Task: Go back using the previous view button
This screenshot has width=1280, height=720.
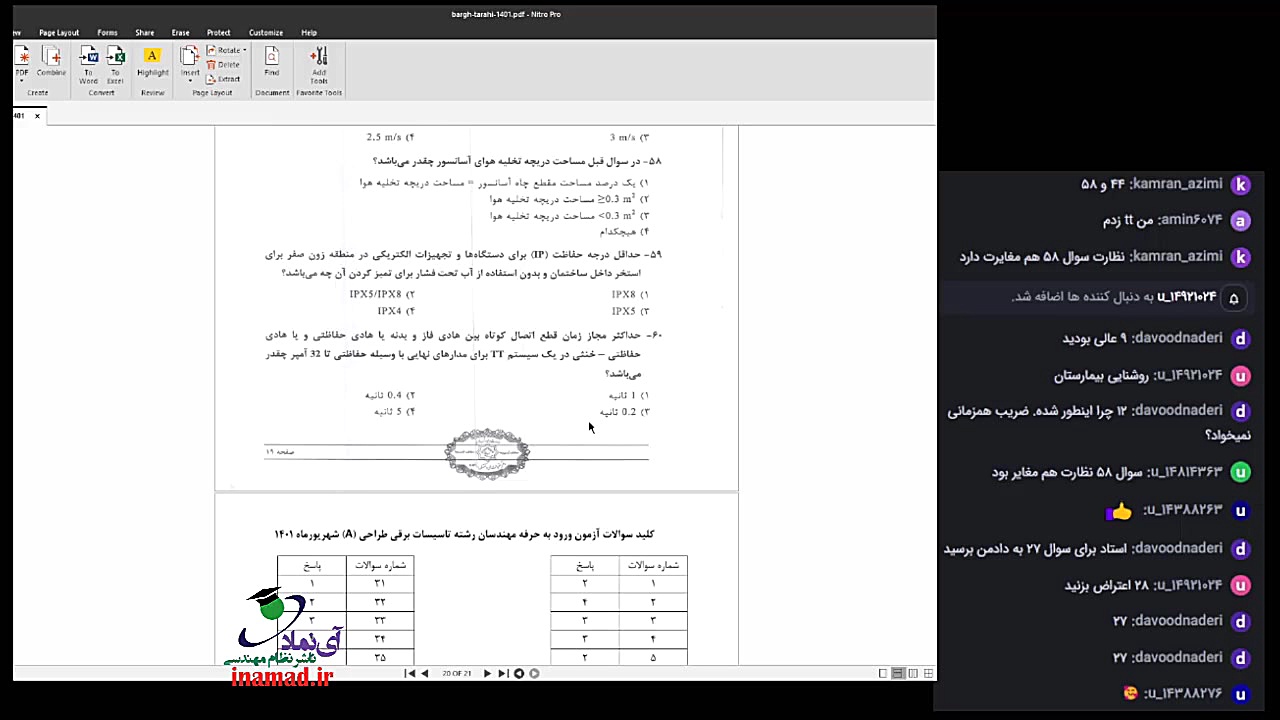Action: (520, 673)
